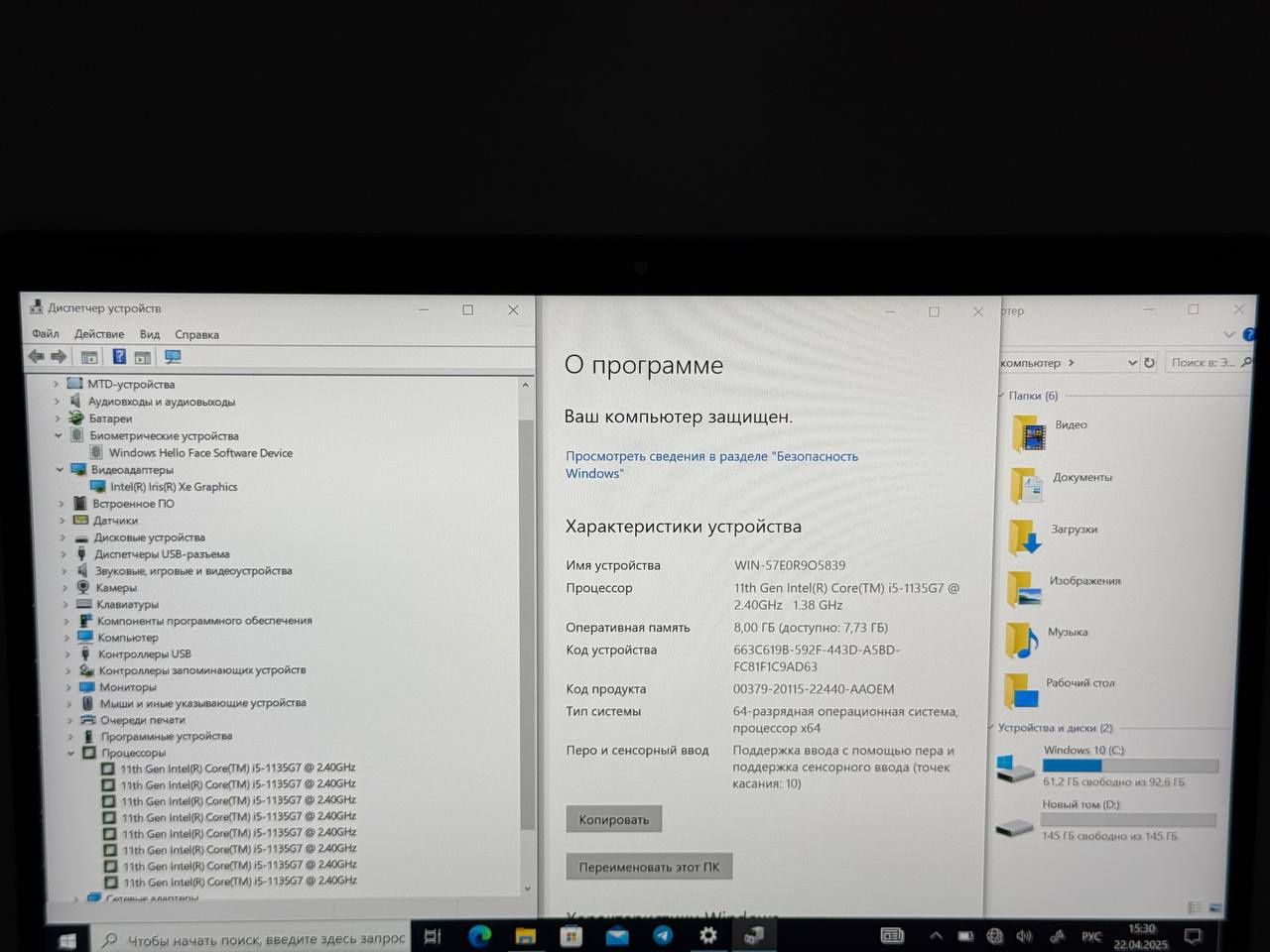Viewport: 1270px width, 952px height.
Task: Select the Windows Hello Face Software Device icon
Action: [98, 452]
